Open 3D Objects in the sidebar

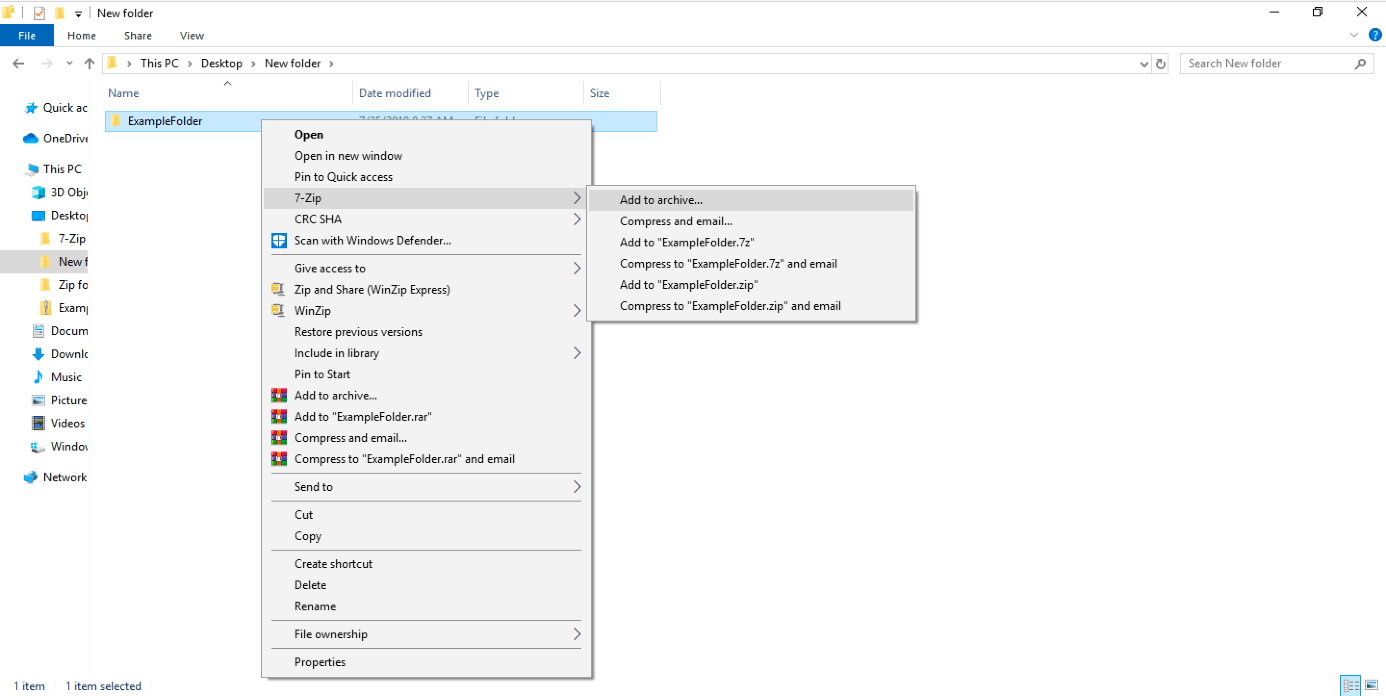pyautogui.click(x=61, y=192)
